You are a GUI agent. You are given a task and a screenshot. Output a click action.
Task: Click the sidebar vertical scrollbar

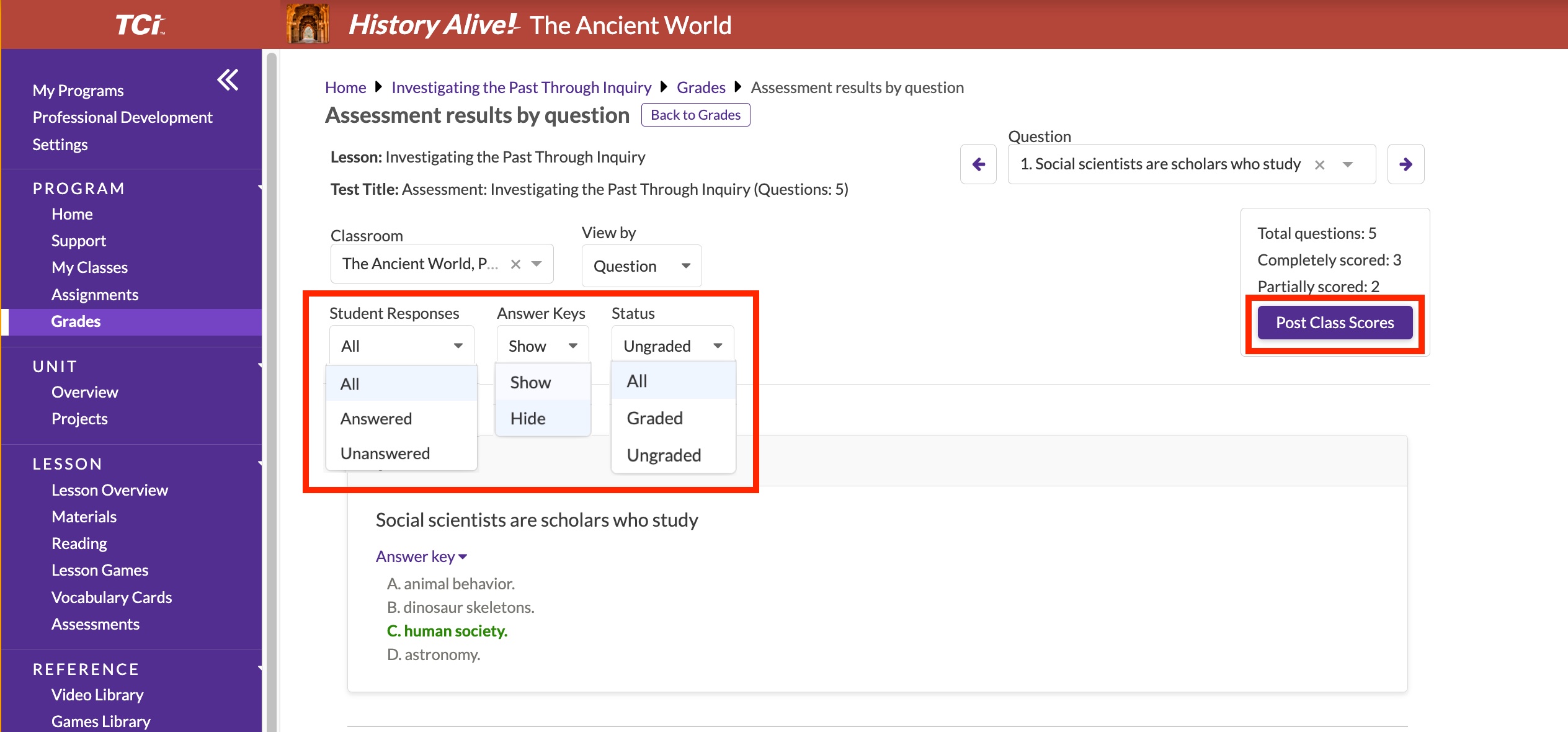point(271,391)
